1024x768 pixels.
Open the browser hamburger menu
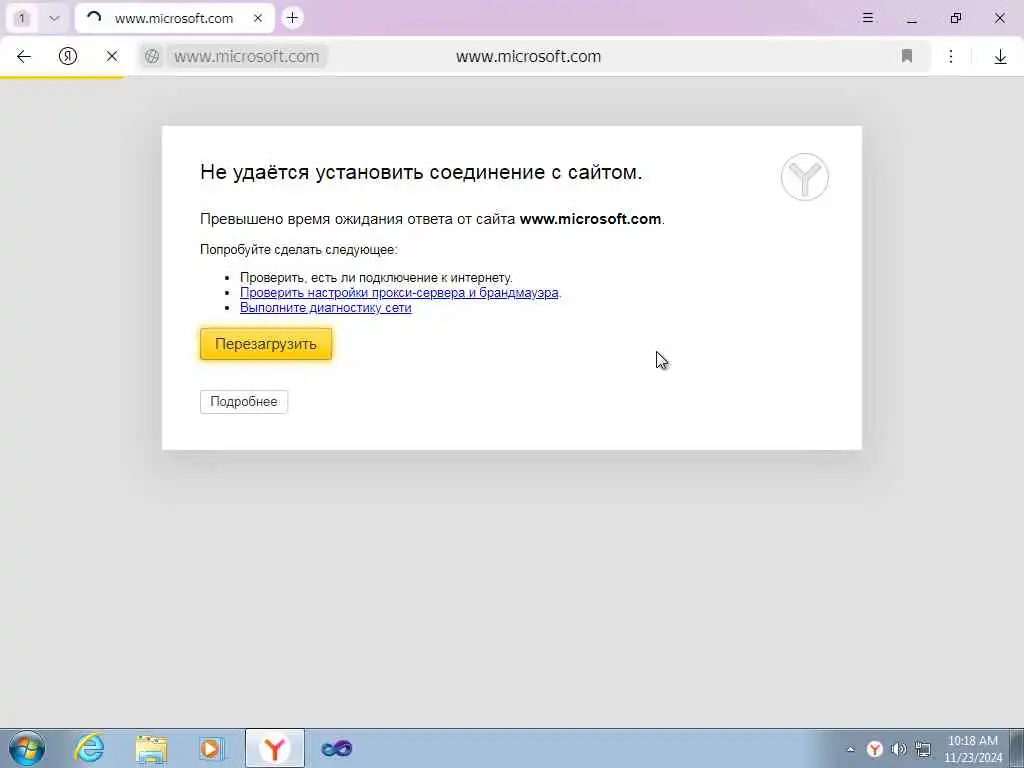[867, 18]
